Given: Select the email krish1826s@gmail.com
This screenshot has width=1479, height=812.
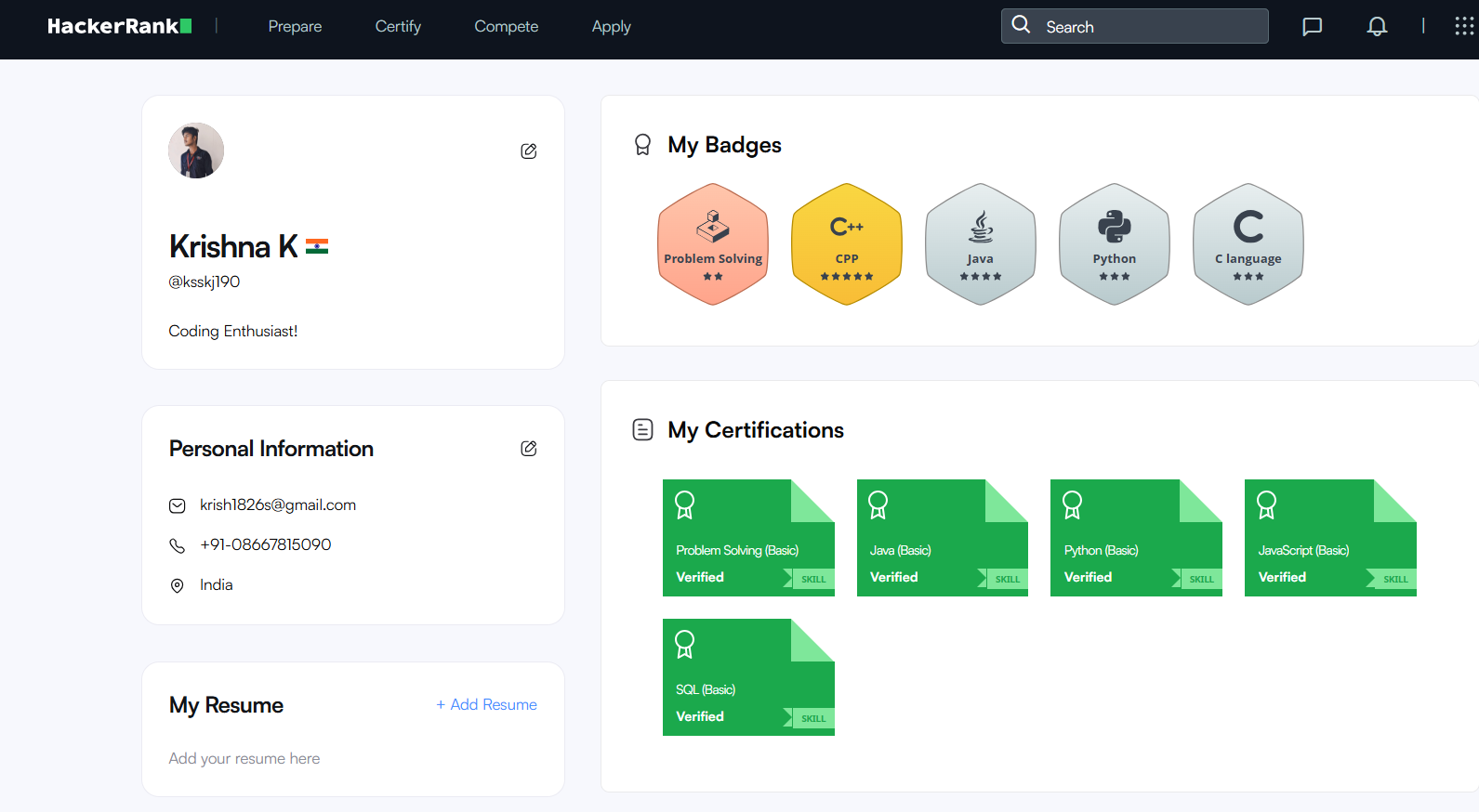Looking at the screenshot, I should (x=278, y=504).
